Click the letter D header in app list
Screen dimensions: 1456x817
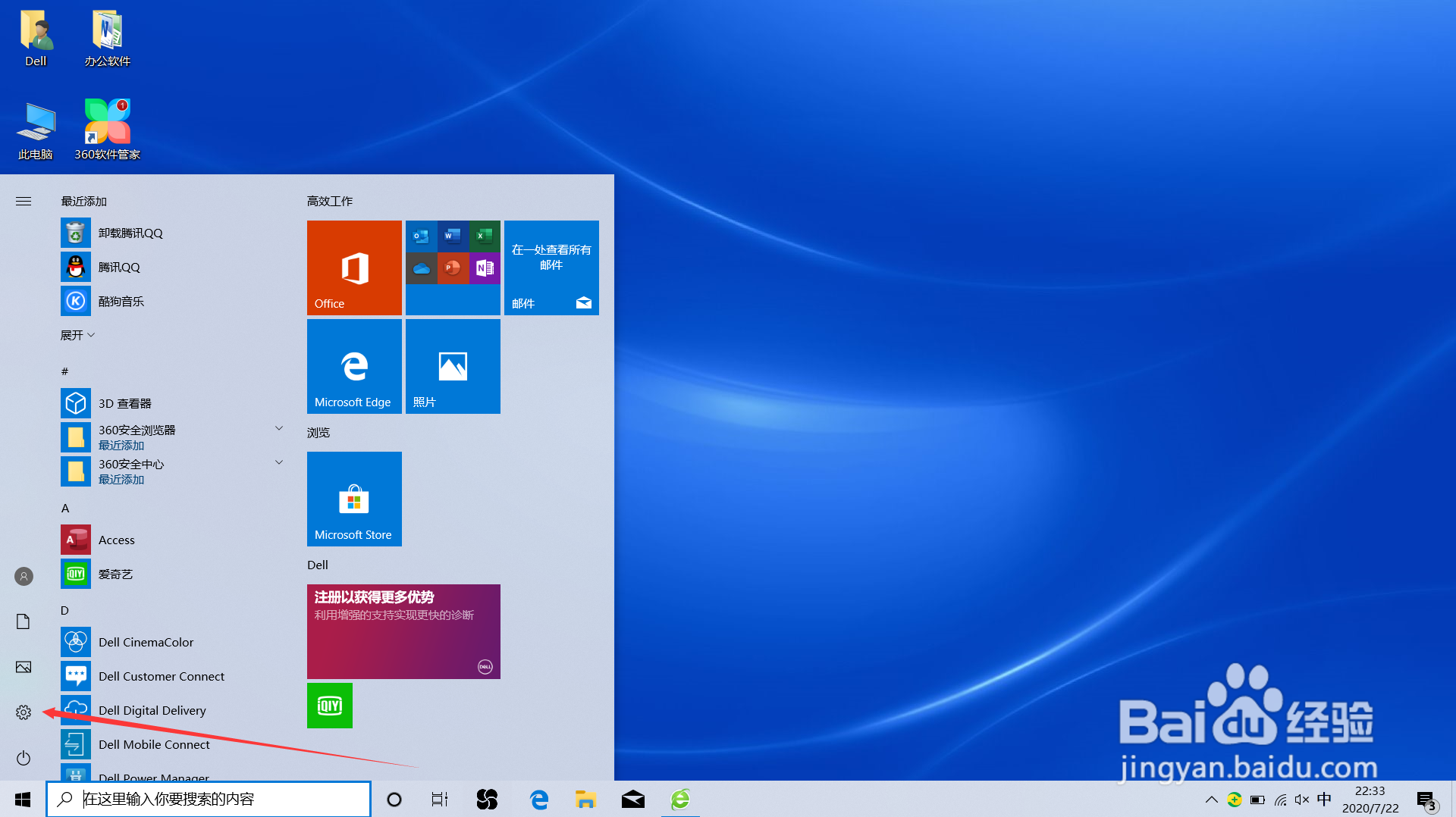click(x=64, y=610)
